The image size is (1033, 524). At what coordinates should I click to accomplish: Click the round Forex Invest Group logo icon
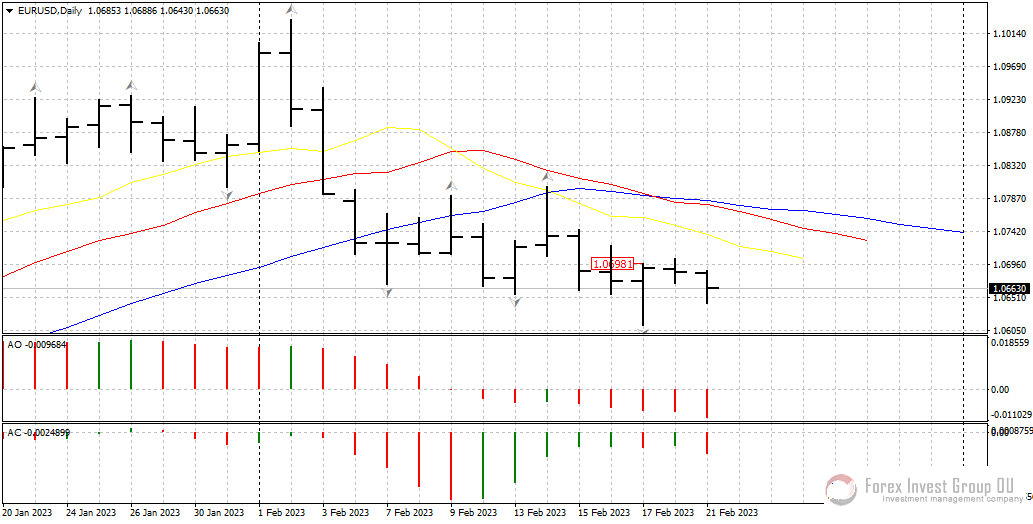pyautogui.click(x=841, y=489)
